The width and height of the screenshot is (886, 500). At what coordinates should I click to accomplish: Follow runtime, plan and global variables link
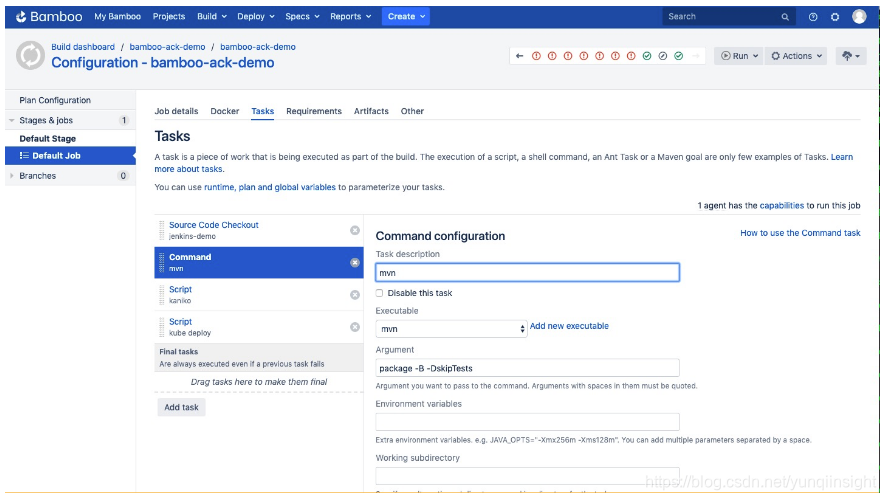270,187
